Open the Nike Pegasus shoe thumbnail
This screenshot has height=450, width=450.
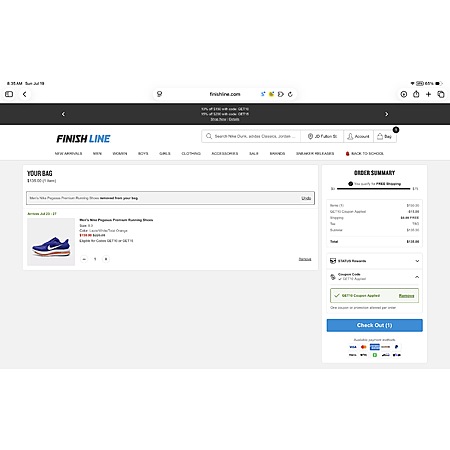click(51, 242)
